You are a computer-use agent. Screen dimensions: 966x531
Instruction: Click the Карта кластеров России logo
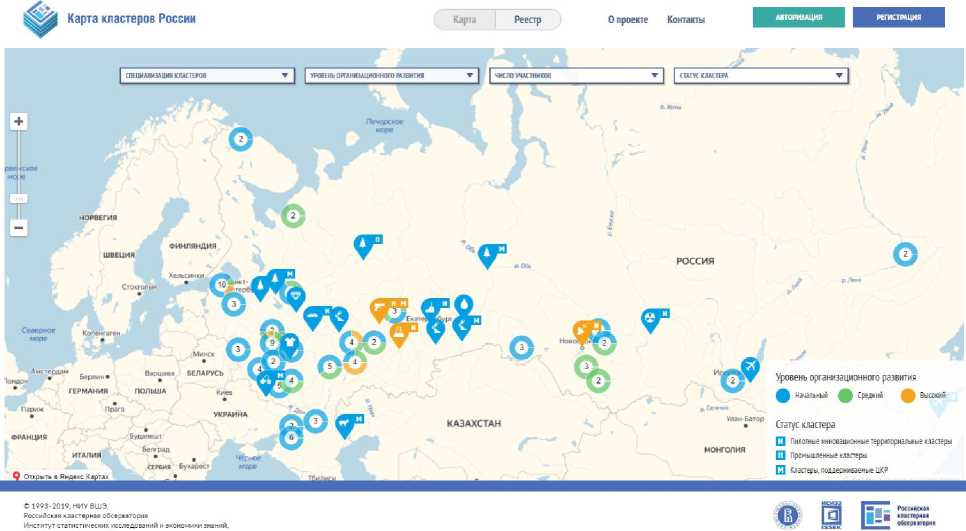pyautogui.click(x=110, y=19)
